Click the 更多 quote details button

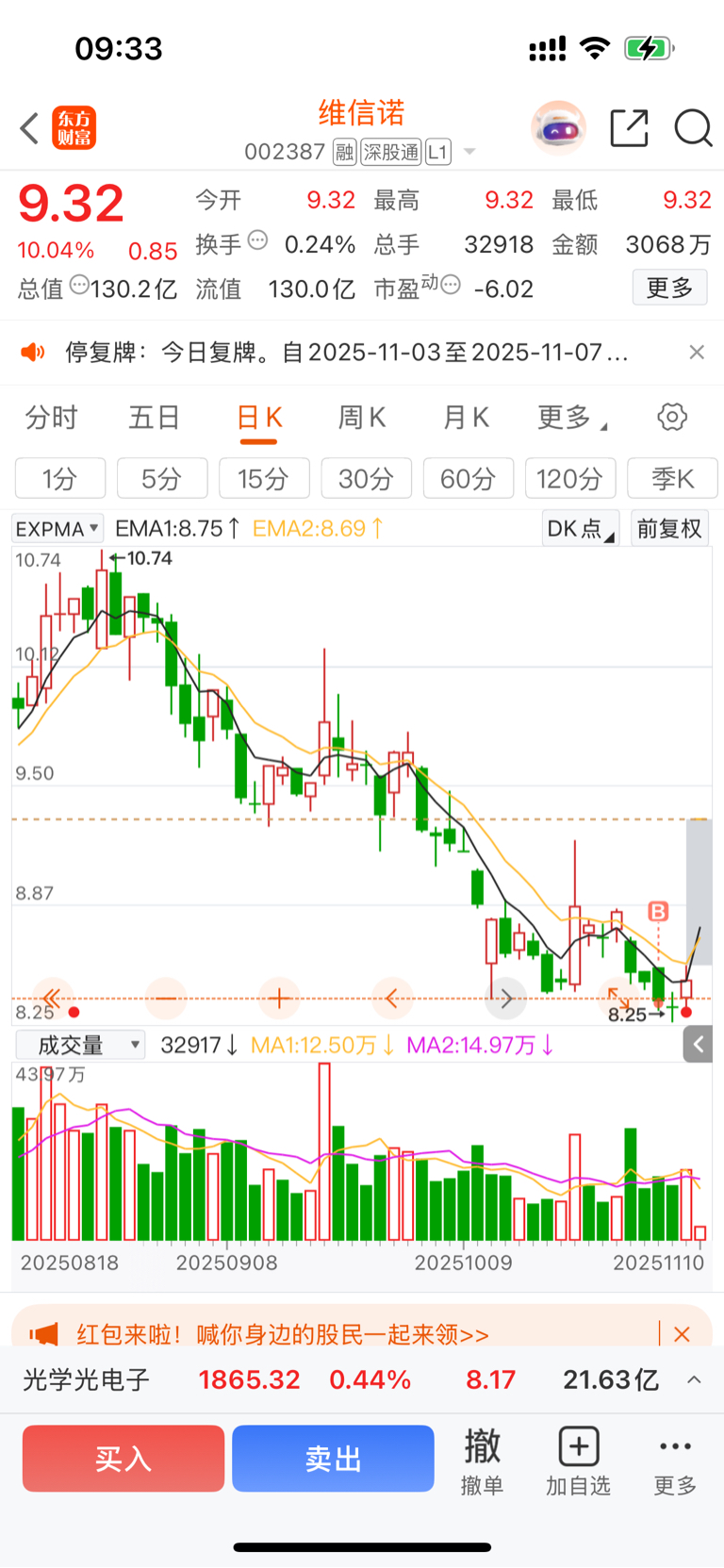(669, 288)
